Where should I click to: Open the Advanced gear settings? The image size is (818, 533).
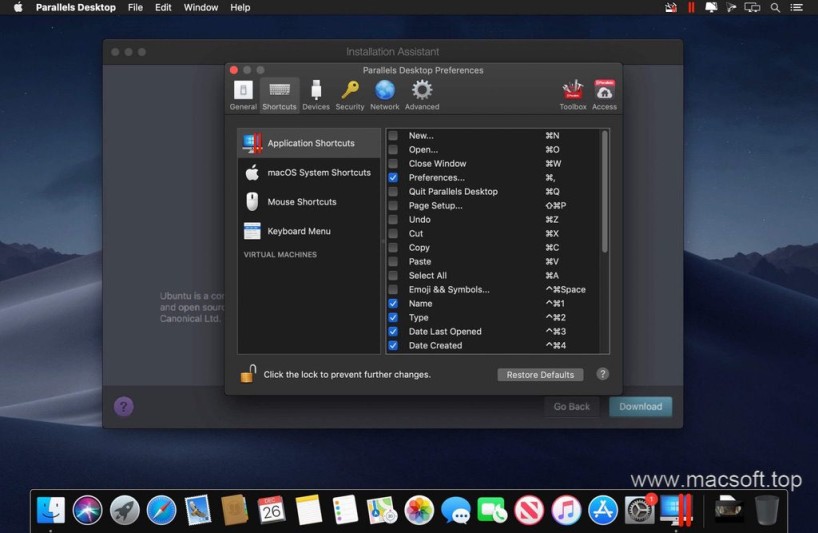click(x=422, y=95)
